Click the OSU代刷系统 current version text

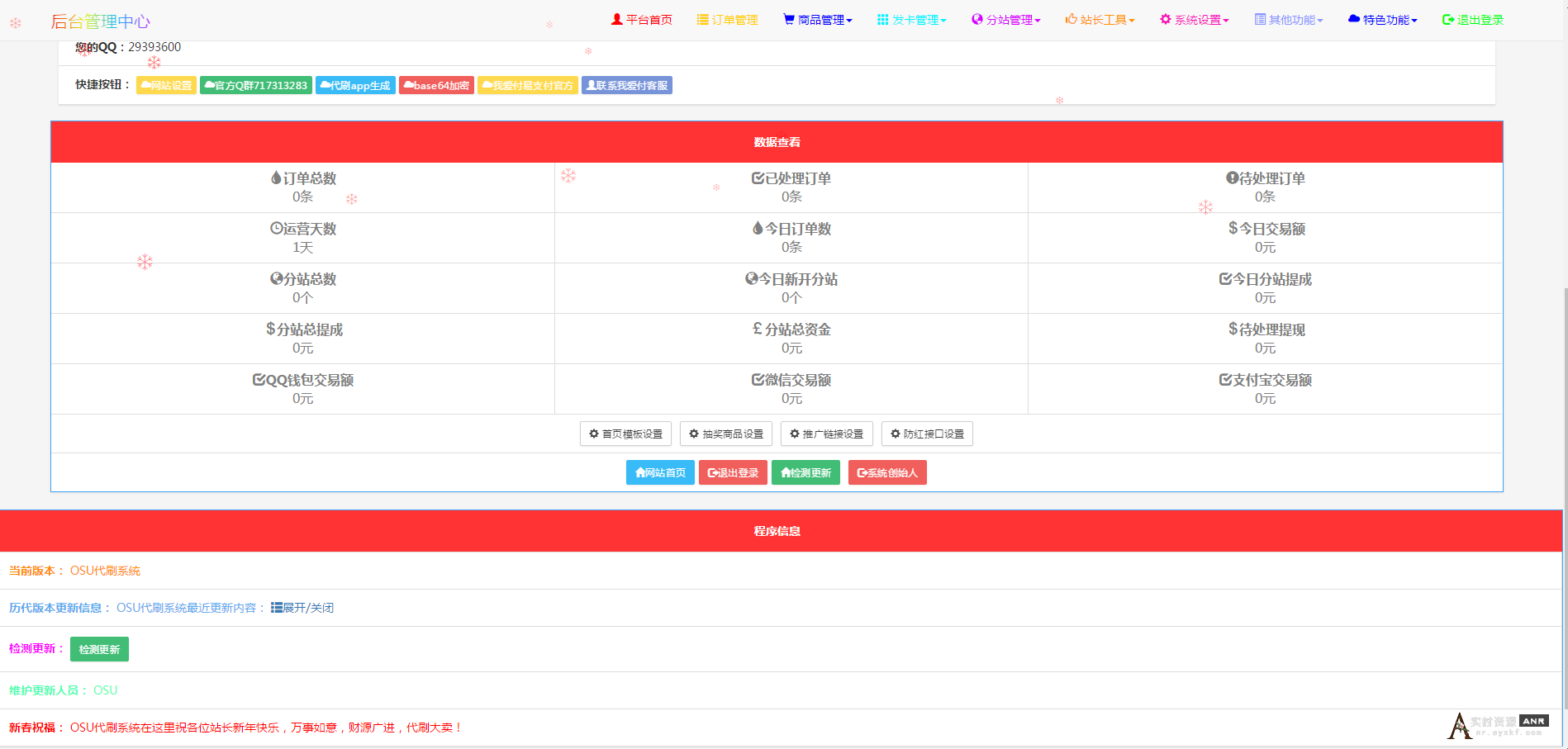click(105, 571)
